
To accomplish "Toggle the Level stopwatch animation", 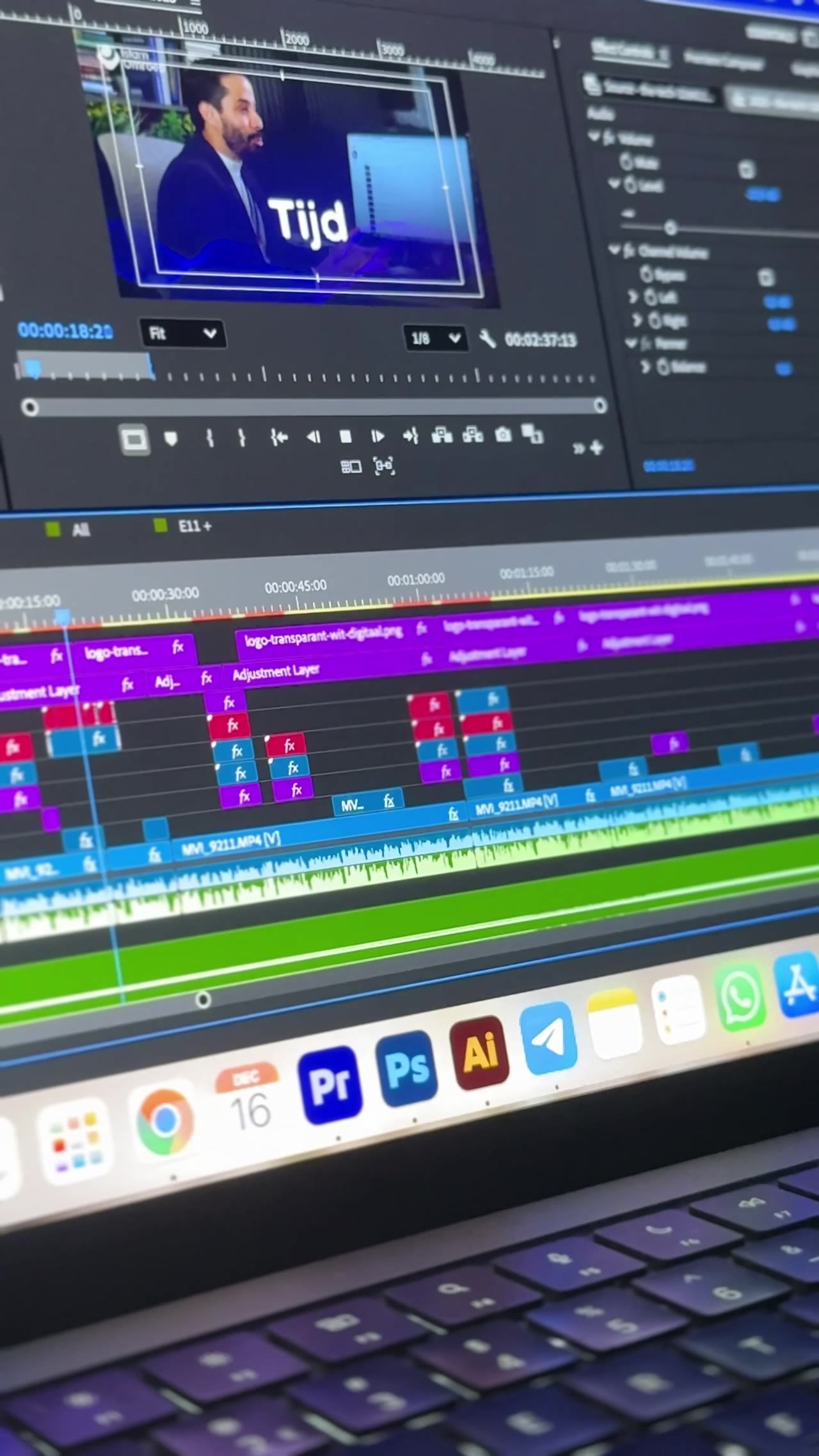I will 630,185.
